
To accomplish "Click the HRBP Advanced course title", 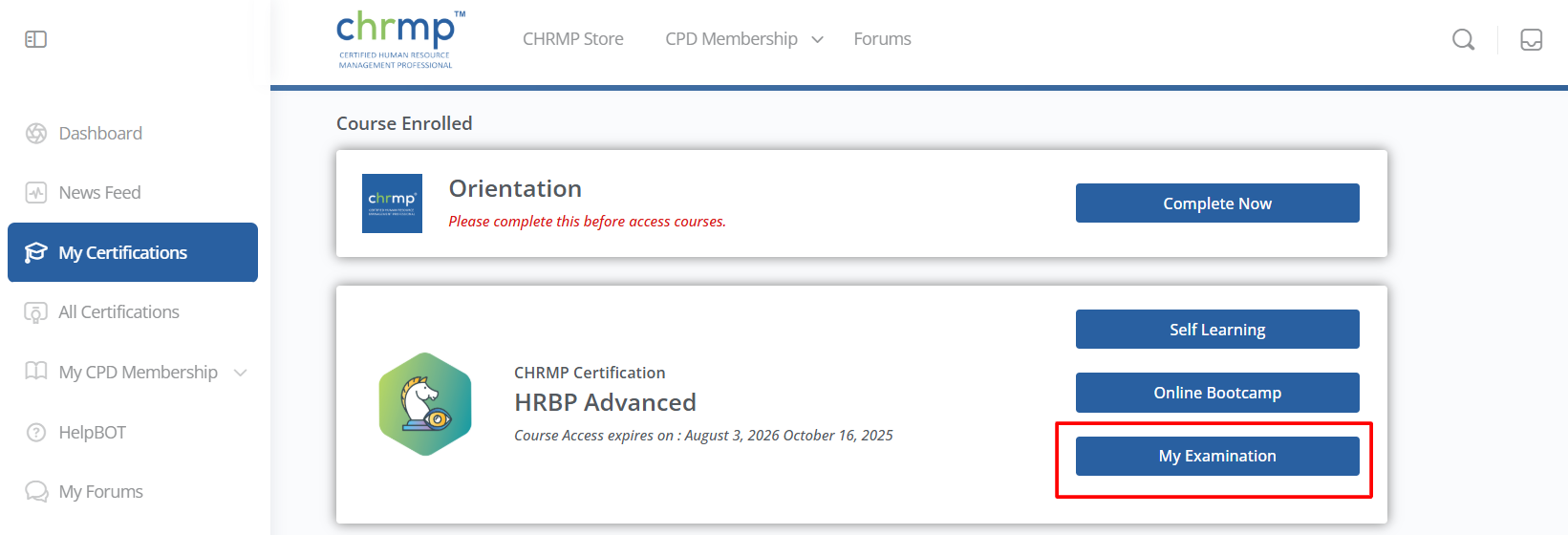I will pos(605,403).
